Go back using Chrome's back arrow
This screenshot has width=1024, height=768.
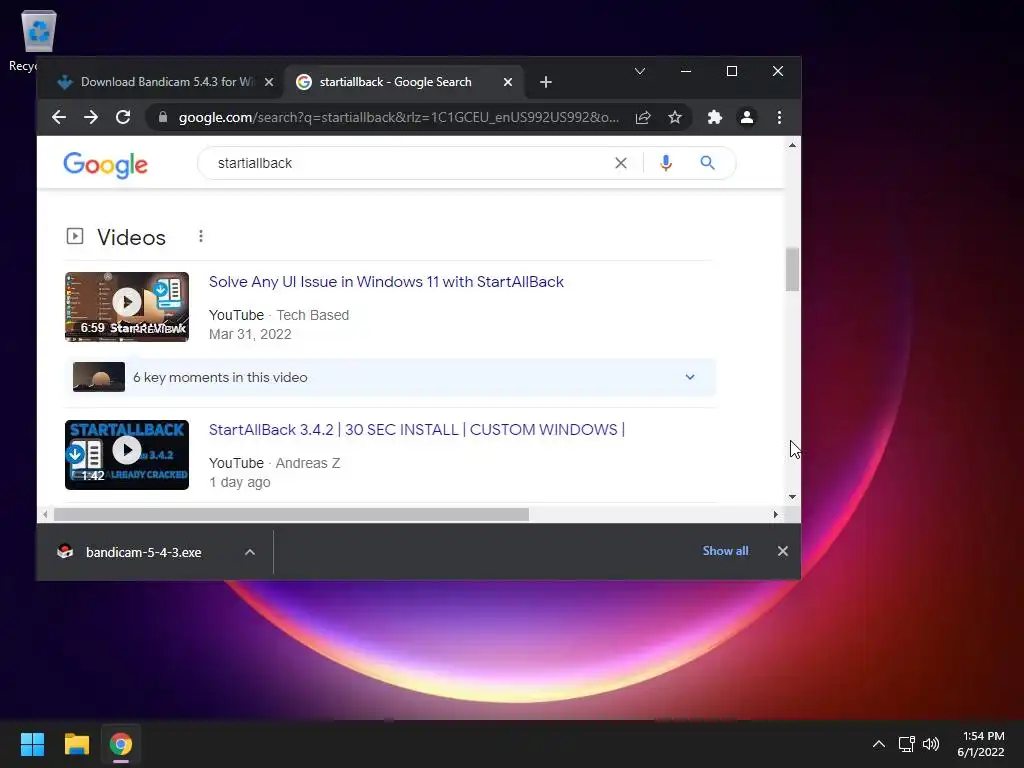click(59, 118)
